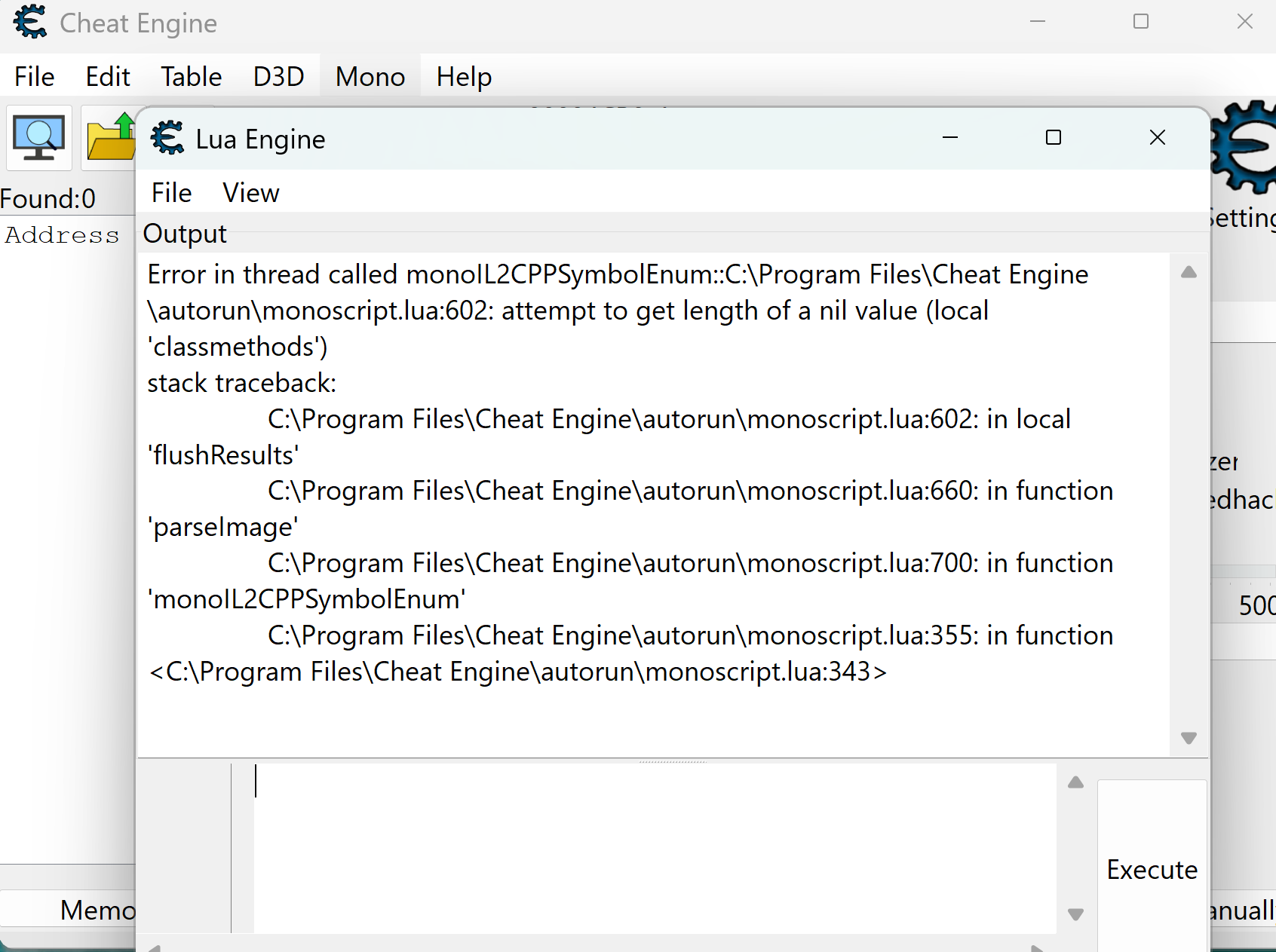Maximize the Lua Engine window

point(1054,138)
